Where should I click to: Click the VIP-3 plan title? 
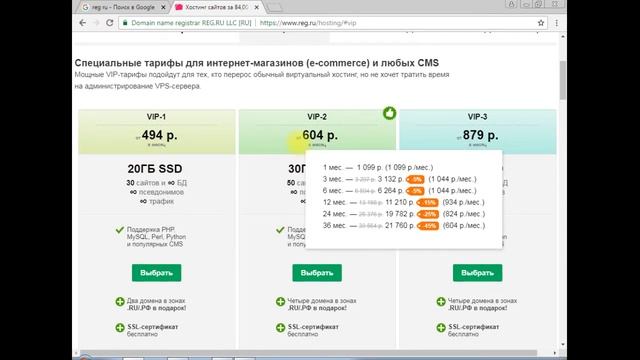pyautogui.click(x=478, y=117)
